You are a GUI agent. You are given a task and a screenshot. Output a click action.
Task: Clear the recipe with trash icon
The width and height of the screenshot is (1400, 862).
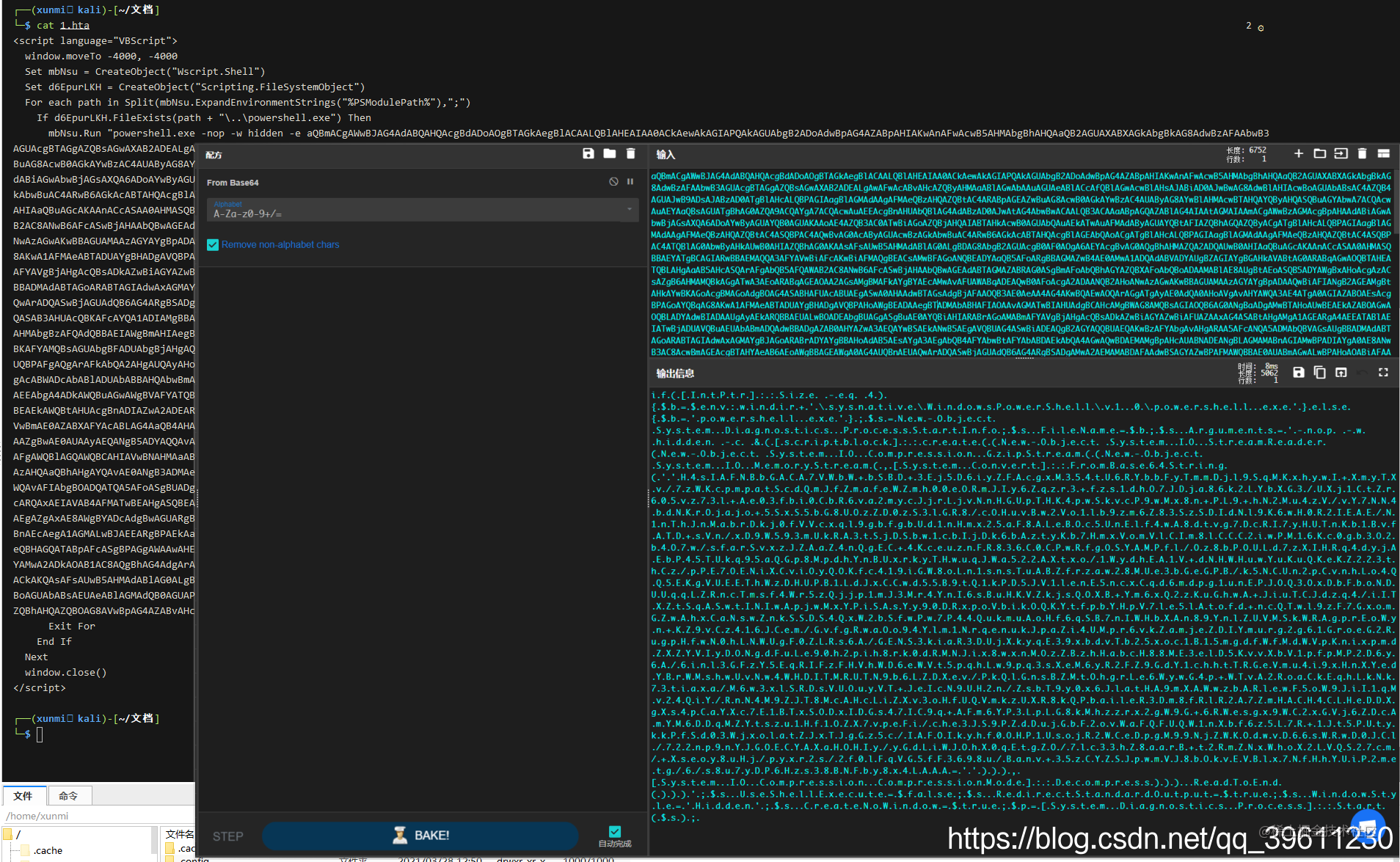pos(630,153)
